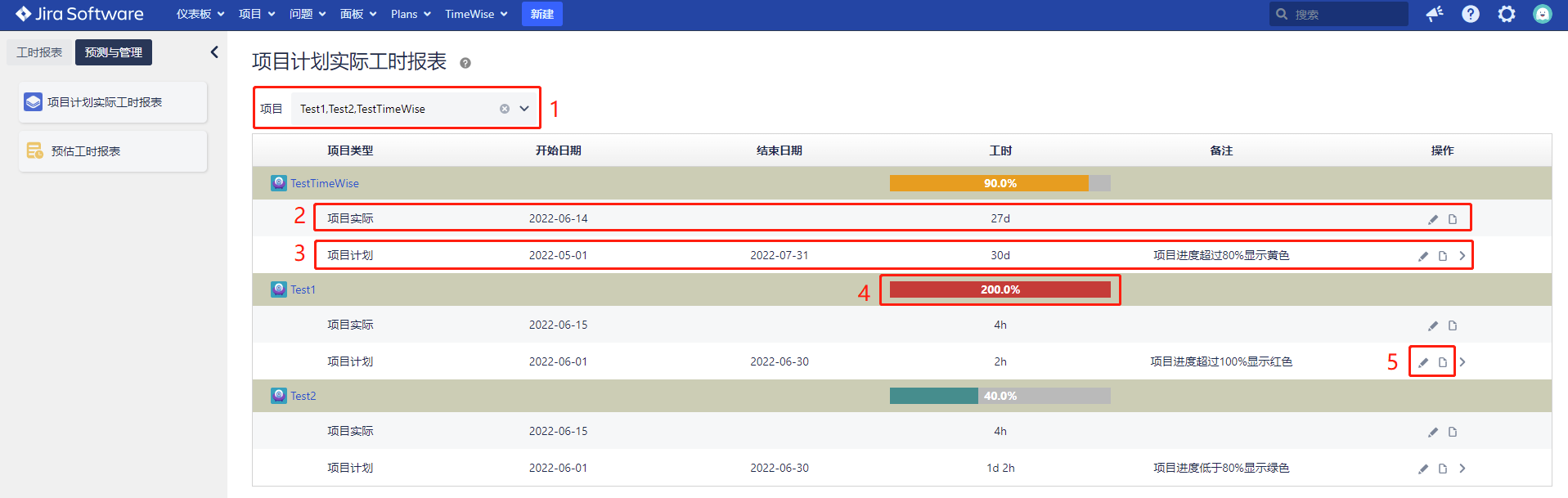Open the 仪表板 dropdown menu

tap(200, 14)
